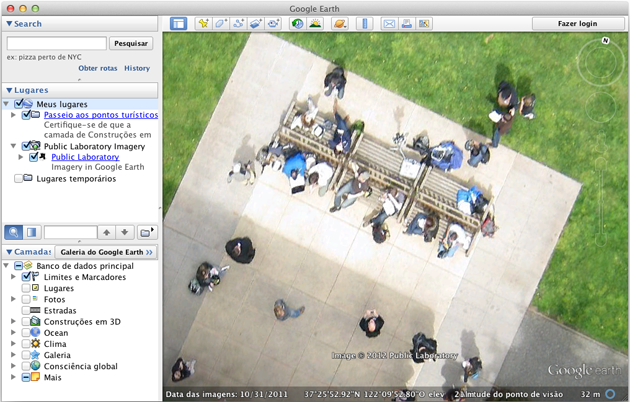
Task: Move item down with the down arrow
Action: click(125, 232)
